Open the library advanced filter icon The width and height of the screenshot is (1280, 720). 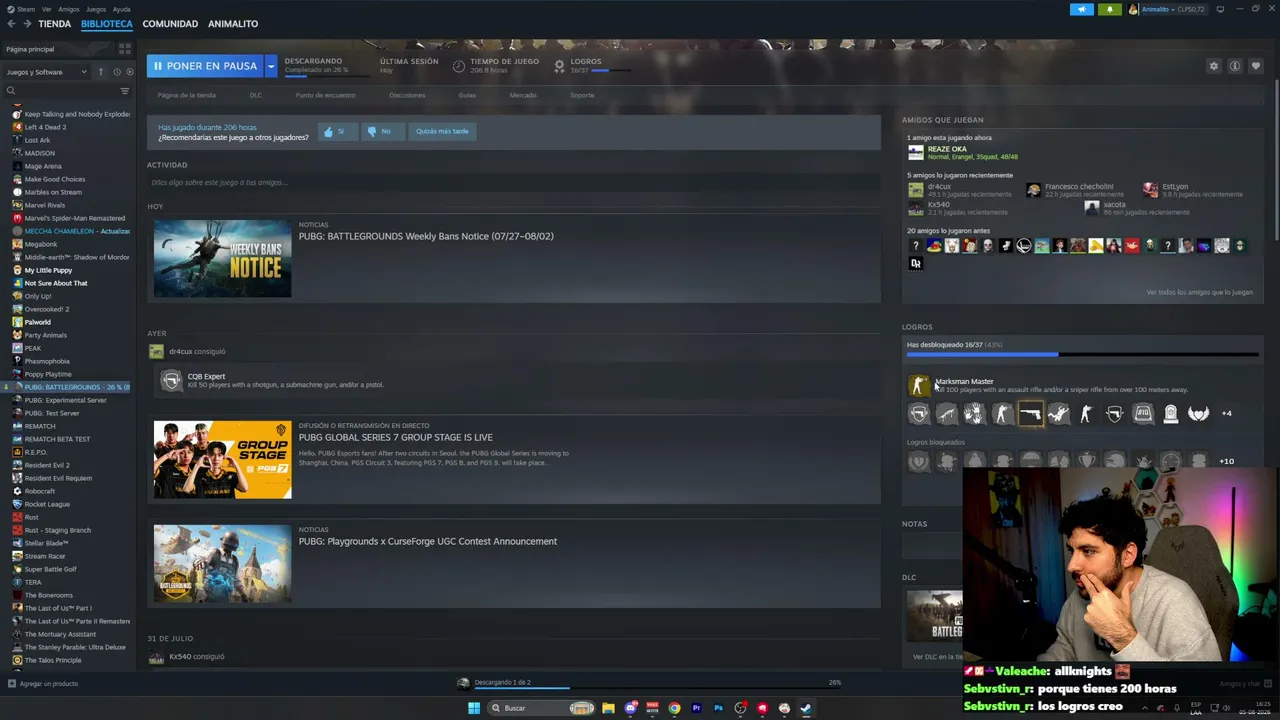point(125,91)
